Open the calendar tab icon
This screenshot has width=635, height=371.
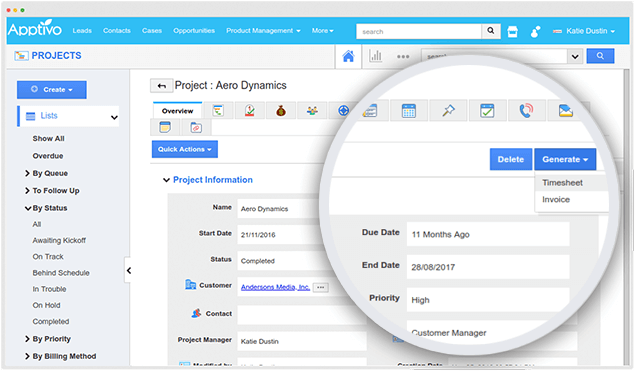coord(409,110)
